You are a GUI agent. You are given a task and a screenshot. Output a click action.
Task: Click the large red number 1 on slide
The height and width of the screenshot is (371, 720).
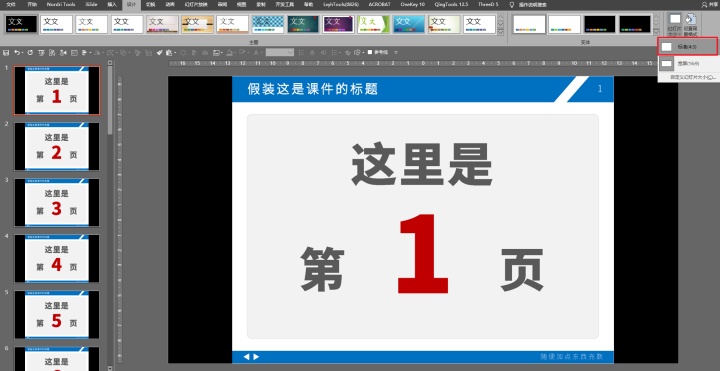tap(422, 254)
